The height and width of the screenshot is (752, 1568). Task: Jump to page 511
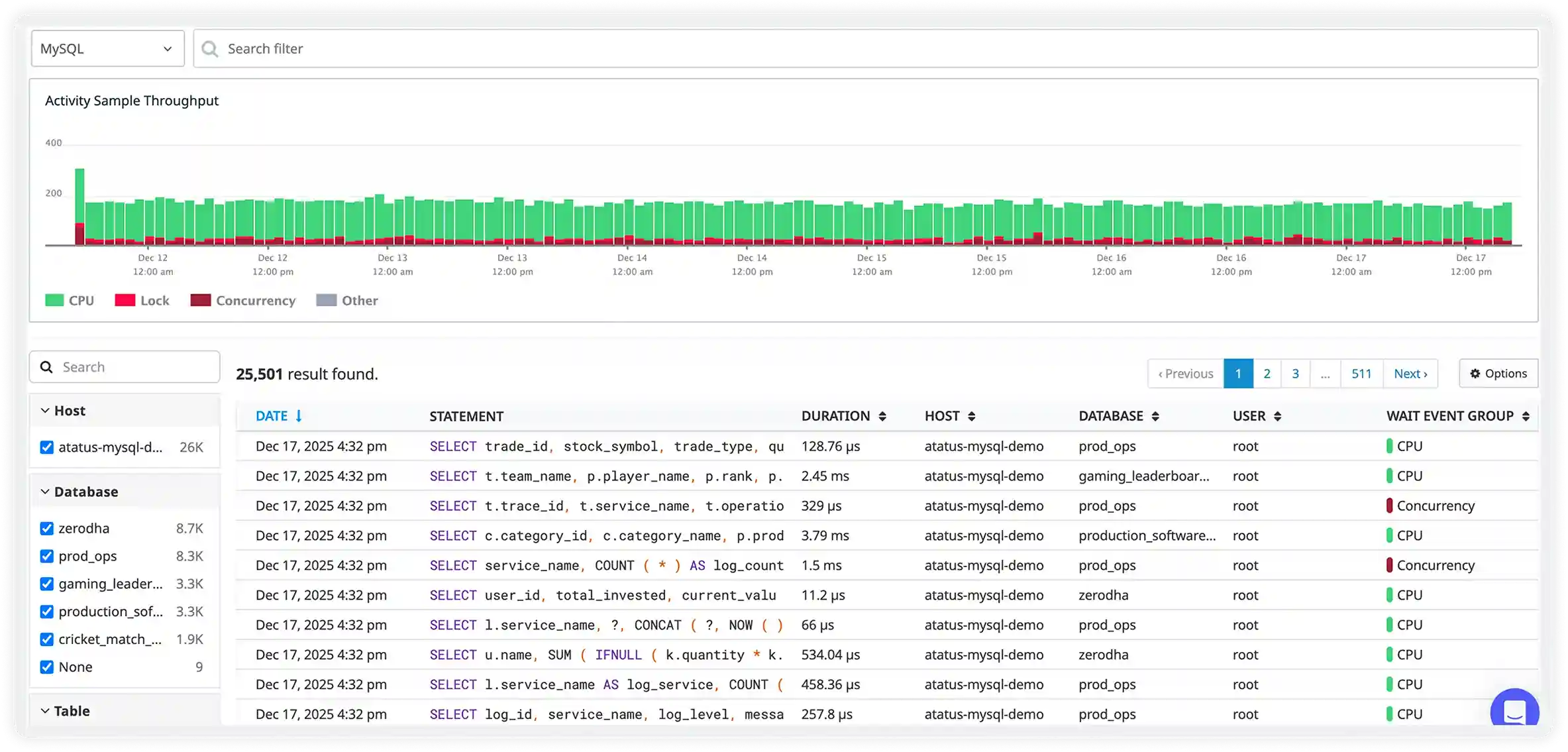(1361, 373)
